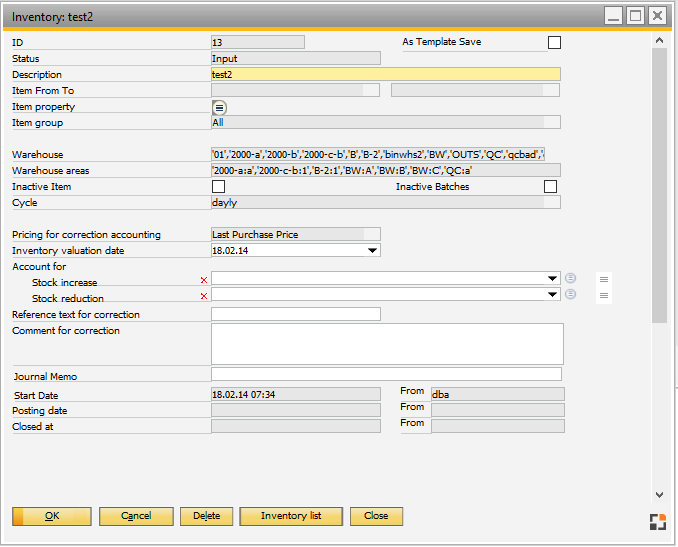Click the Cancel button
Screen dimensions: 678x547
click(136, 516)
